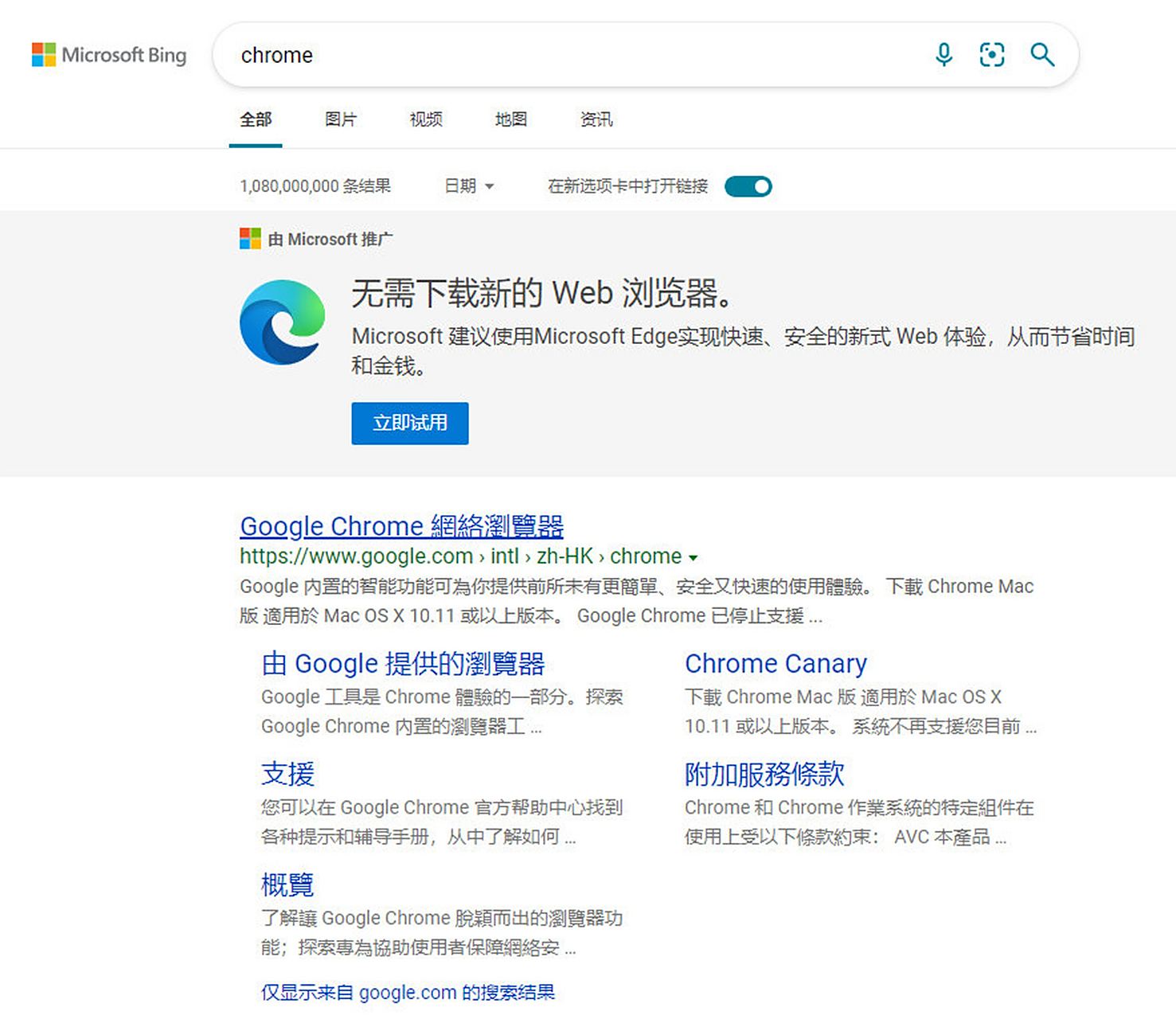Open the 支援 sublink
This screenshot has width=1176, height=1019.
pyautogui.click(x=287, y=774)
